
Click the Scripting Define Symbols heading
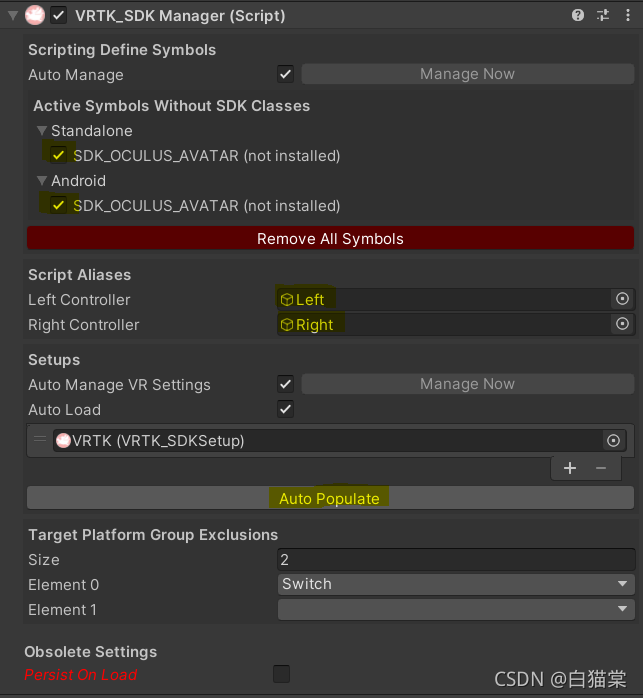pos(122,50)
